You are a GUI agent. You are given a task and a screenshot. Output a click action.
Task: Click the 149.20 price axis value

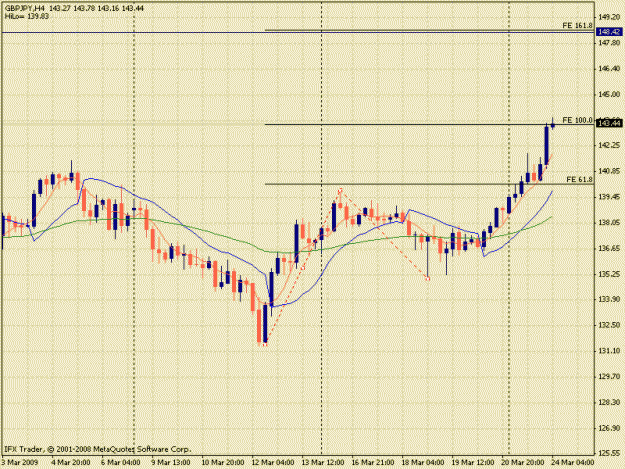[609, 17]
